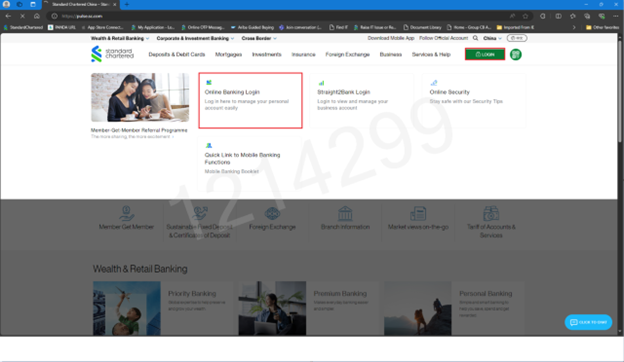624x362 pixels.
Task: Open the green QR code icon
Action: [x=516, y=54]
